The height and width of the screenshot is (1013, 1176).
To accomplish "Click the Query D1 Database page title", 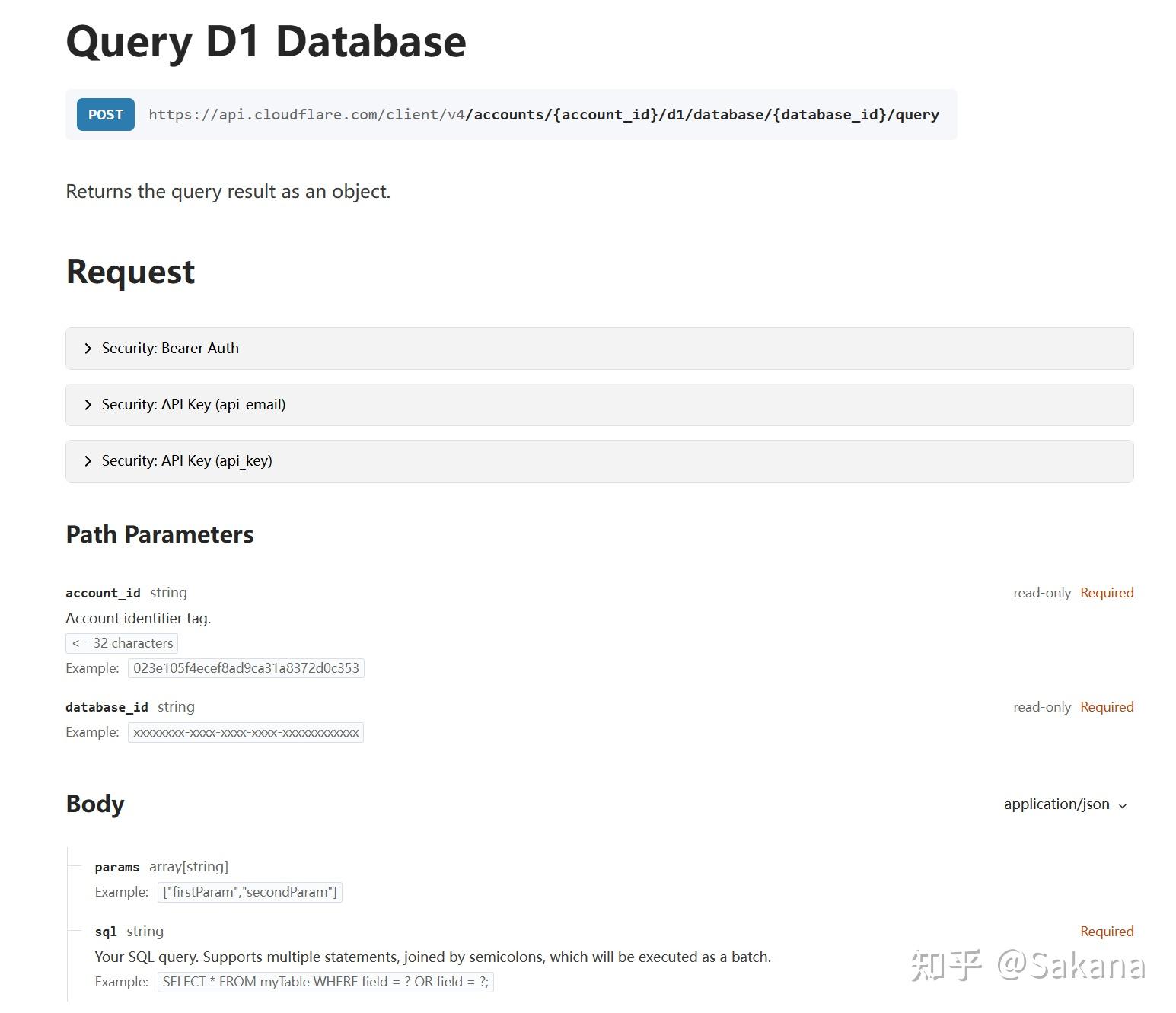I will coord(266,42).
